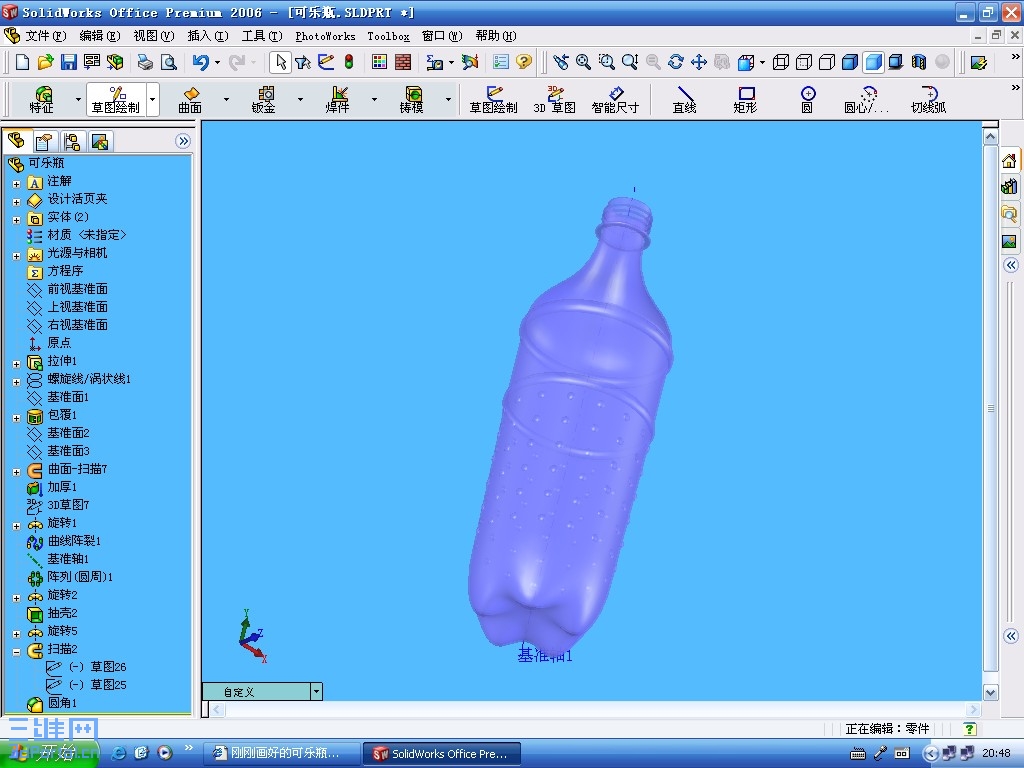Click the Windows 开始 Start button
Screen dimensions: 1024x768
(x=50, y=754)
